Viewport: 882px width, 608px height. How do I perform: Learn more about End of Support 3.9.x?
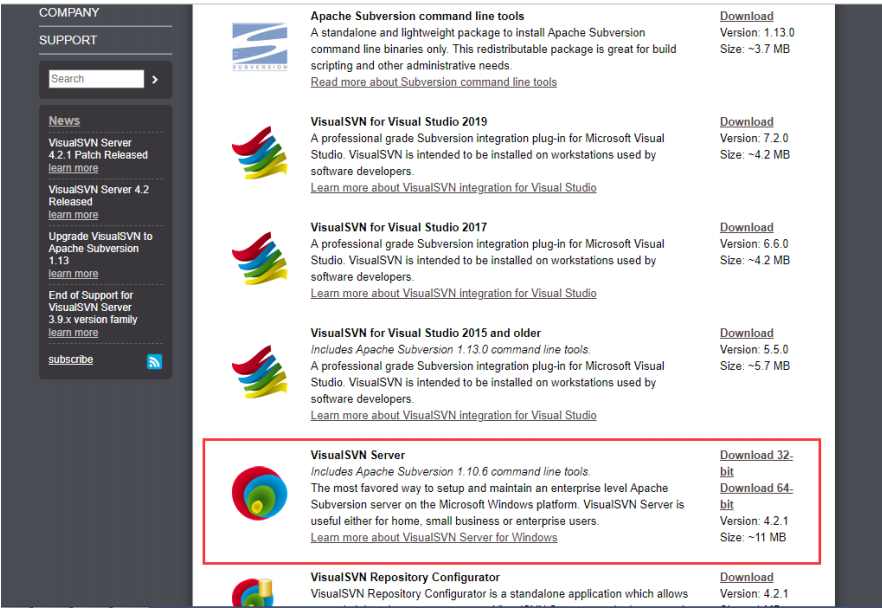pos(73,332)
